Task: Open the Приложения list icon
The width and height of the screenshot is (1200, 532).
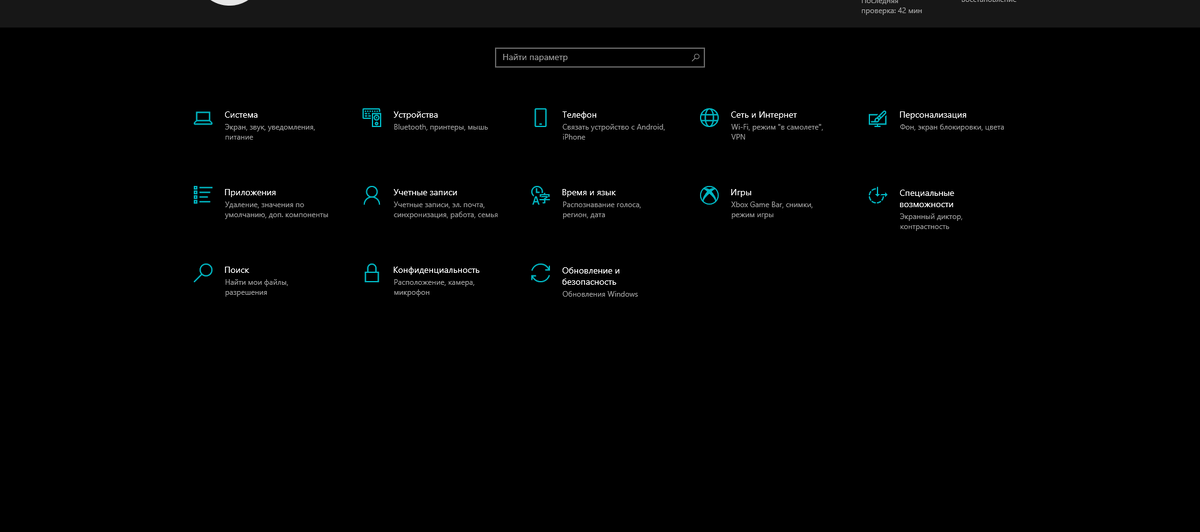Action: [203, 195]
